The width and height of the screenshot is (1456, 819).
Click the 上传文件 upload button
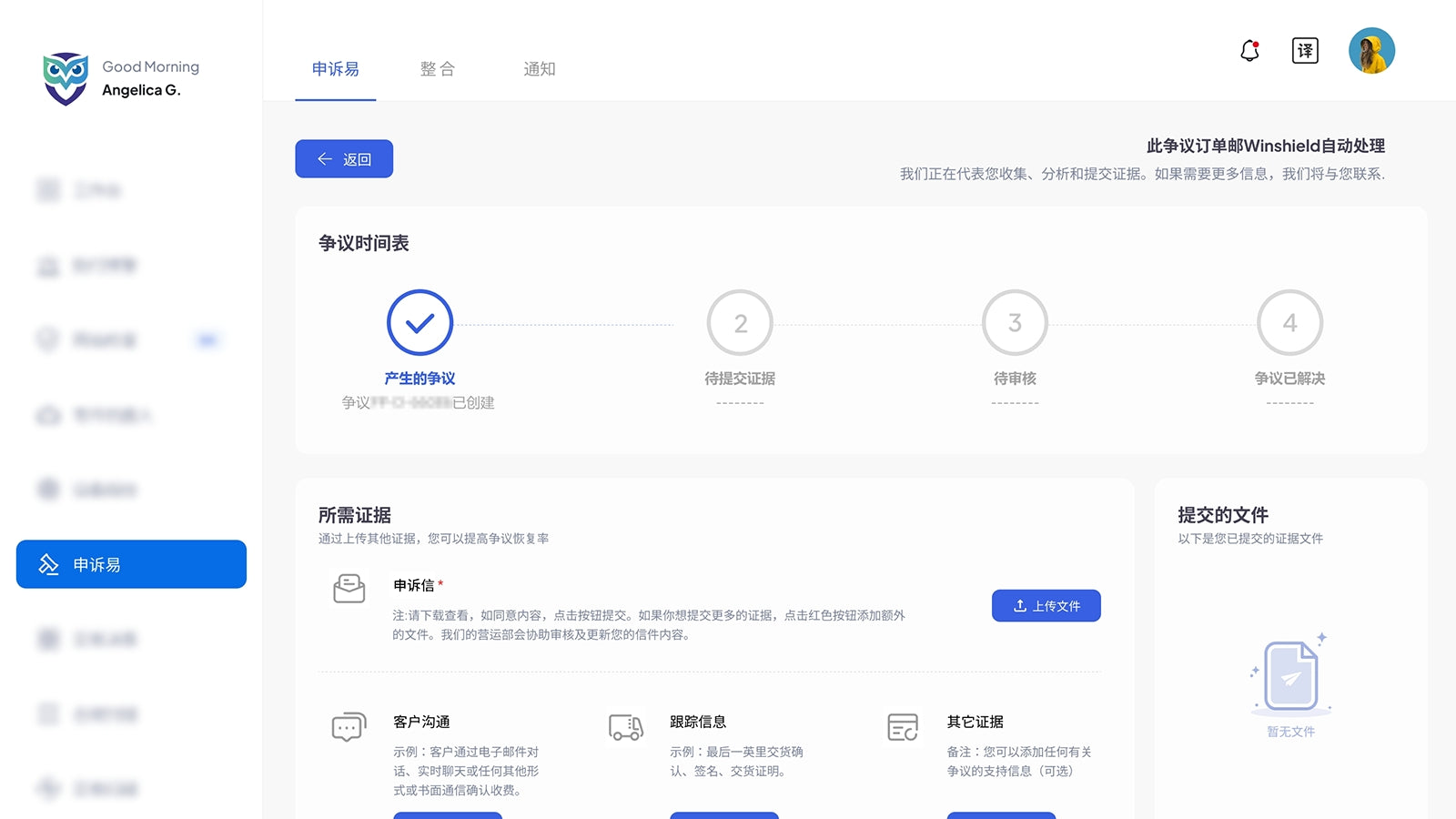pos(1046,606)
